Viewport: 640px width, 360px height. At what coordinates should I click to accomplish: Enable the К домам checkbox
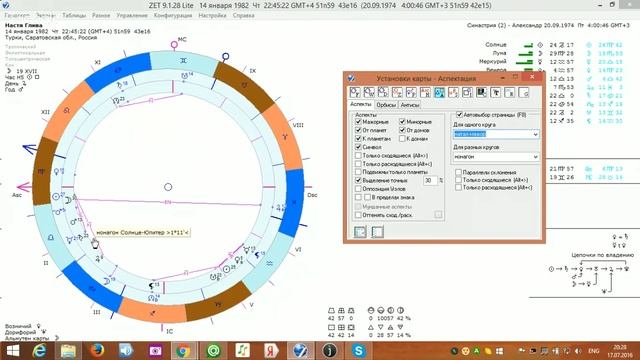pyautogui.click(x=402, y=139)
